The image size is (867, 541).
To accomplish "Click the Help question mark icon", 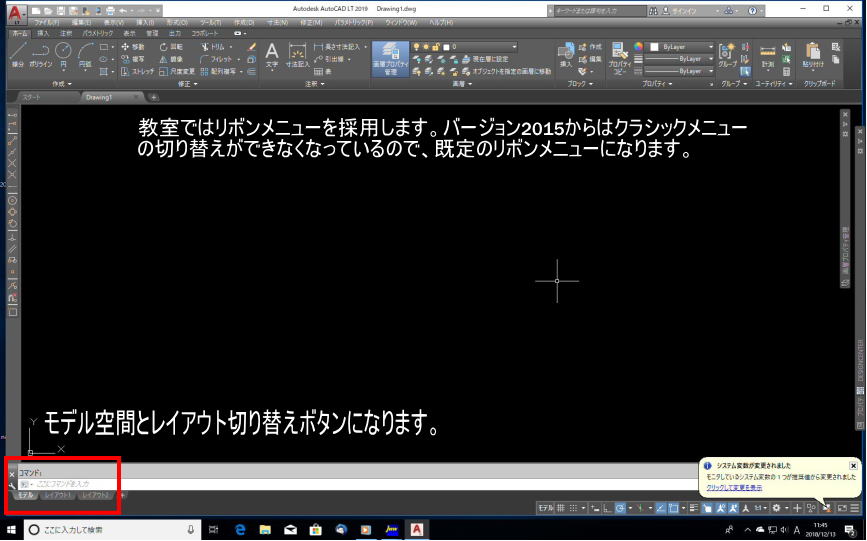I will click(x=752, y=11).
